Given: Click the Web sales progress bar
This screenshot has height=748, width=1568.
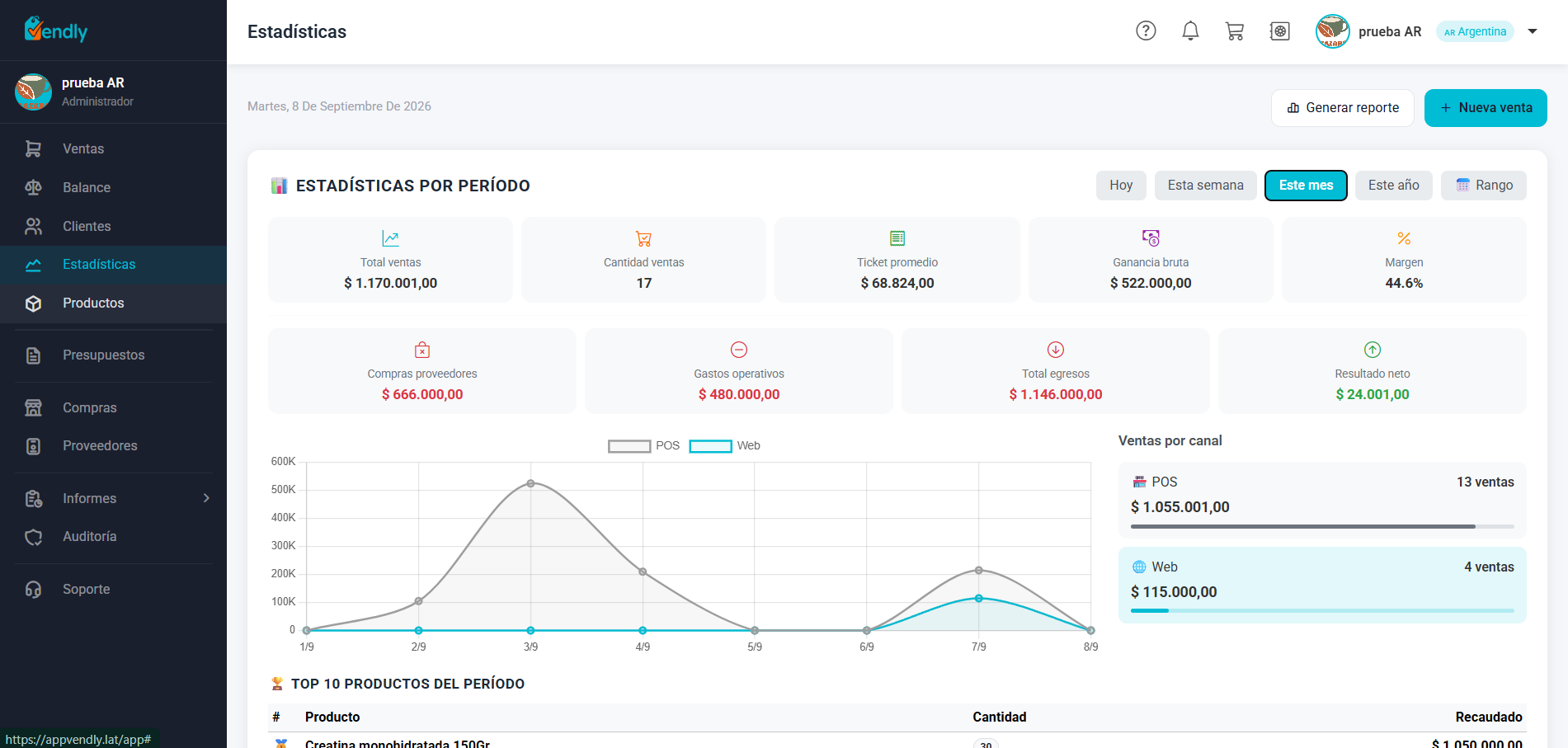Looking at the screenshot, I should pos(1322,611).
